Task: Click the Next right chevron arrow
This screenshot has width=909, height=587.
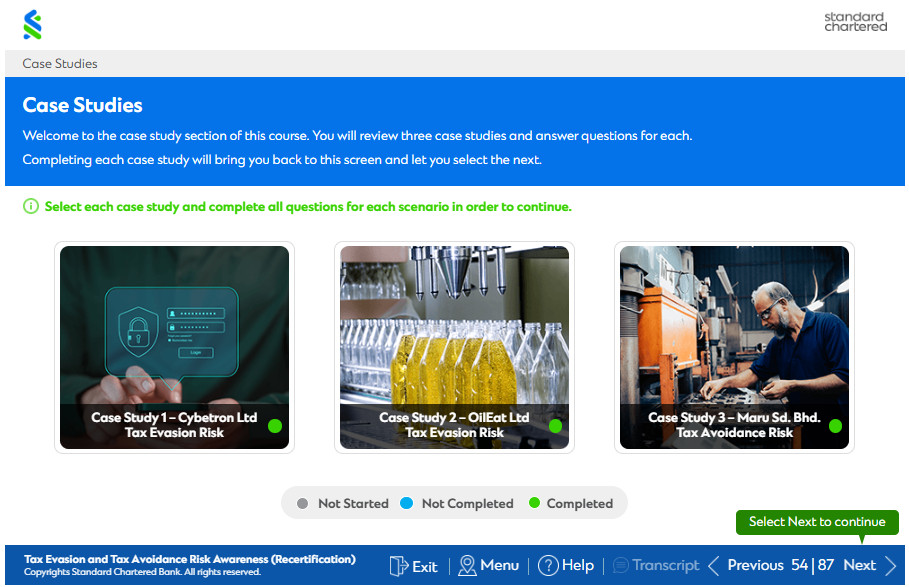Action: click(891, 566)
